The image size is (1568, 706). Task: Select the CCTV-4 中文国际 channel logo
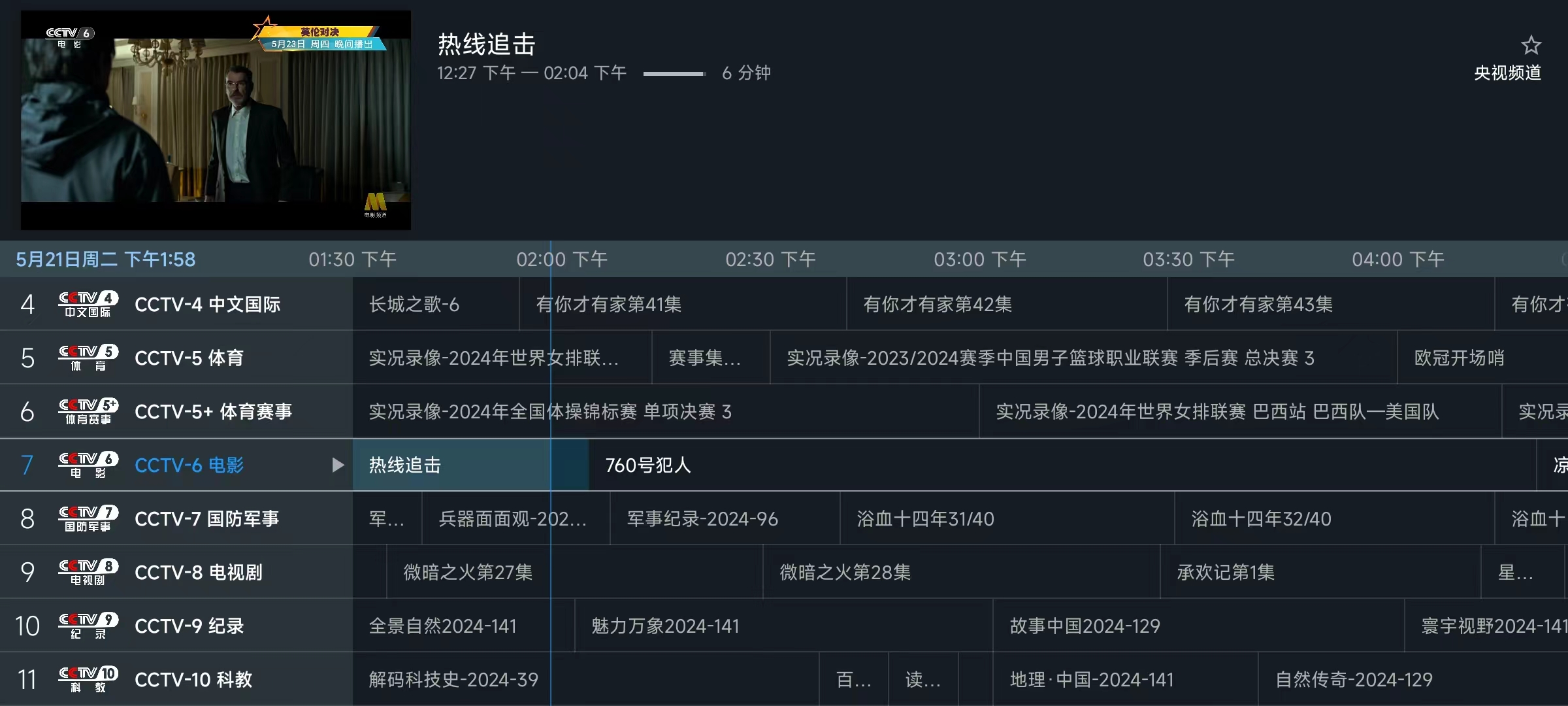point(88,304)
